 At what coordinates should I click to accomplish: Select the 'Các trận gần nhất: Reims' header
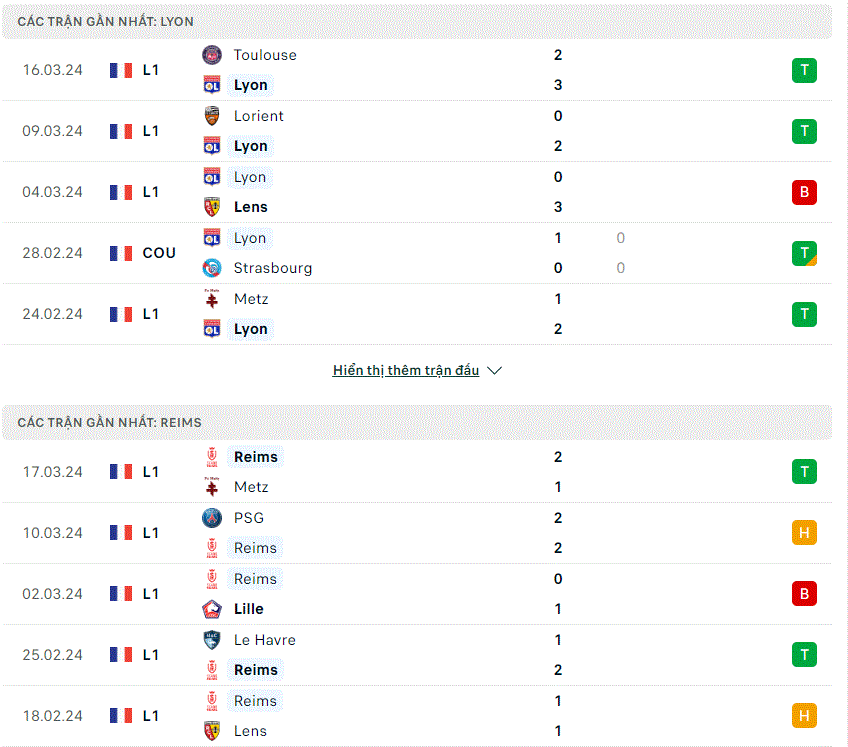416,422
